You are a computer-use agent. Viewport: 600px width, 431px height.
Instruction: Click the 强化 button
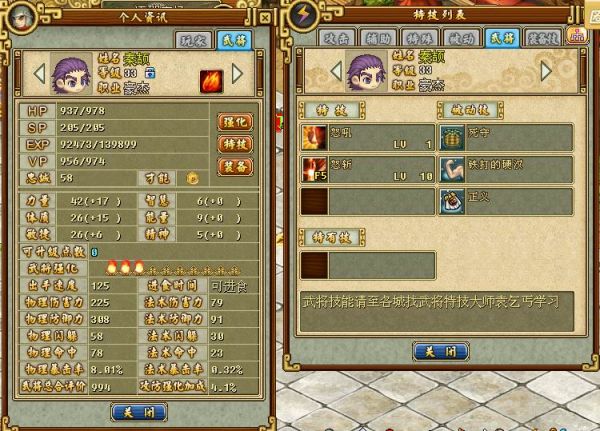click(x=235, y=122)
